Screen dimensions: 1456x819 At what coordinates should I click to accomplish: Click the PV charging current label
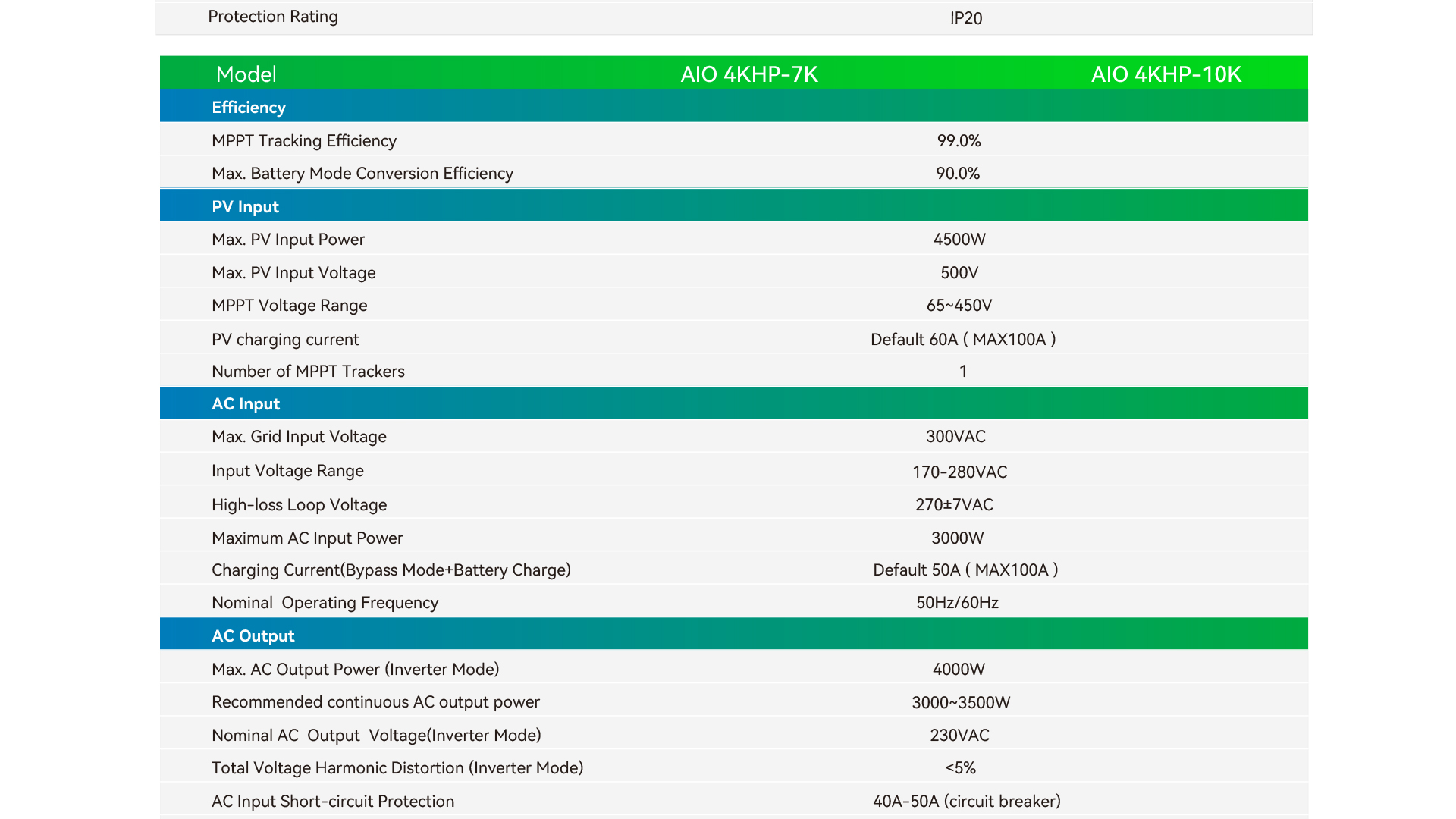(x=285, y=340)
